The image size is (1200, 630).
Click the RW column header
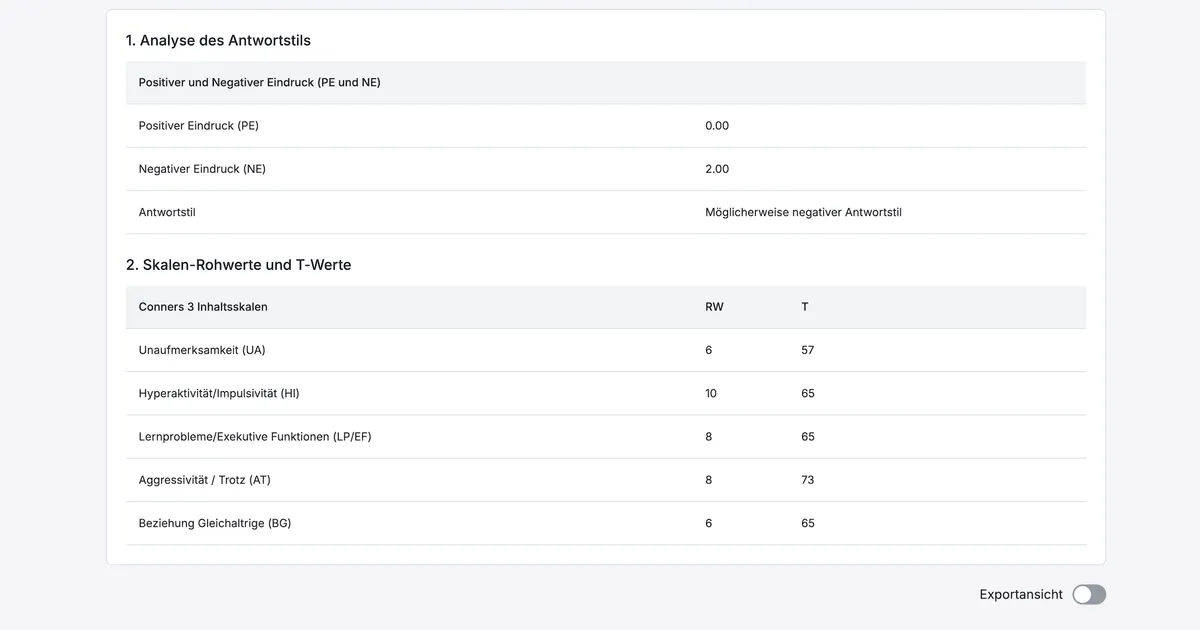pyautogui.click(x=714, y=307)
